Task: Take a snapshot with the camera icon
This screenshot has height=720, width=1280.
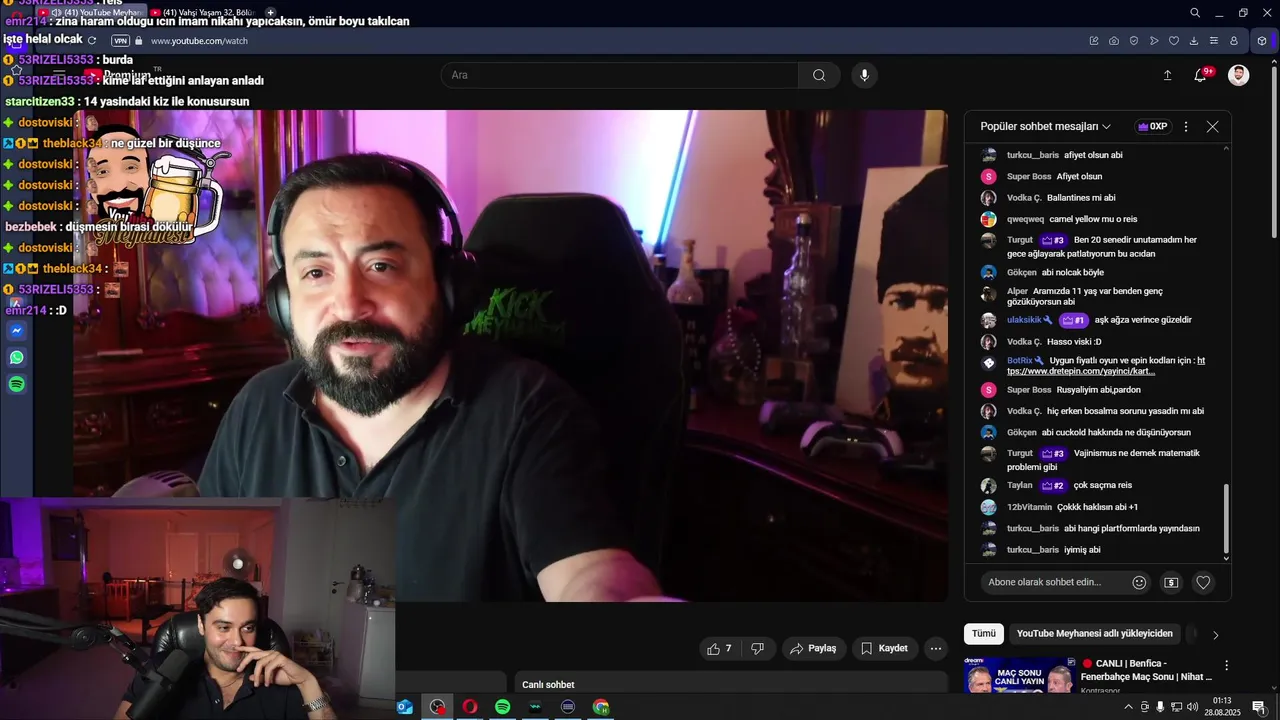Action: pyautogui.click(x=1114, y=41)
